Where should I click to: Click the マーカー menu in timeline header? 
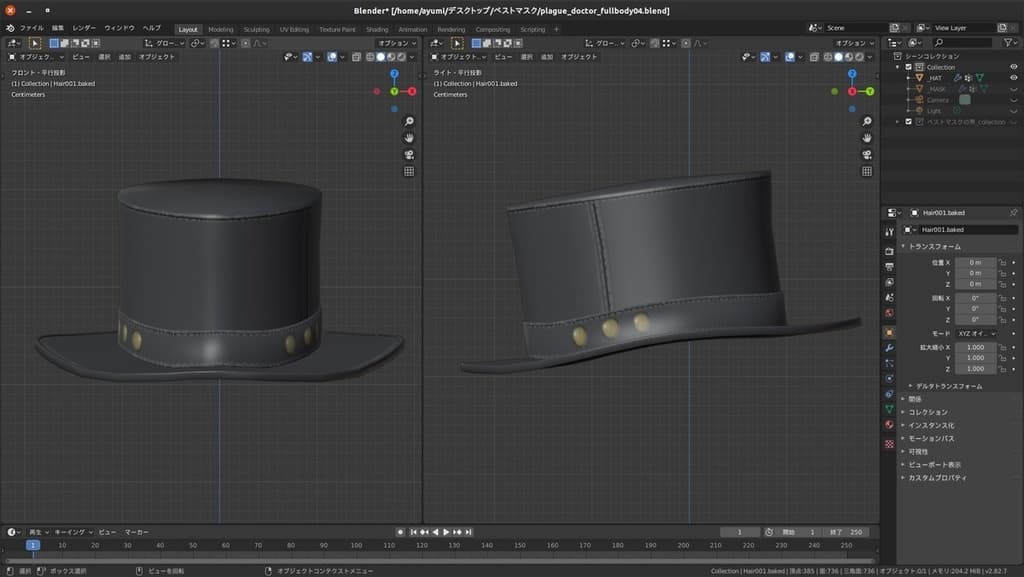[x=136, y=532]
